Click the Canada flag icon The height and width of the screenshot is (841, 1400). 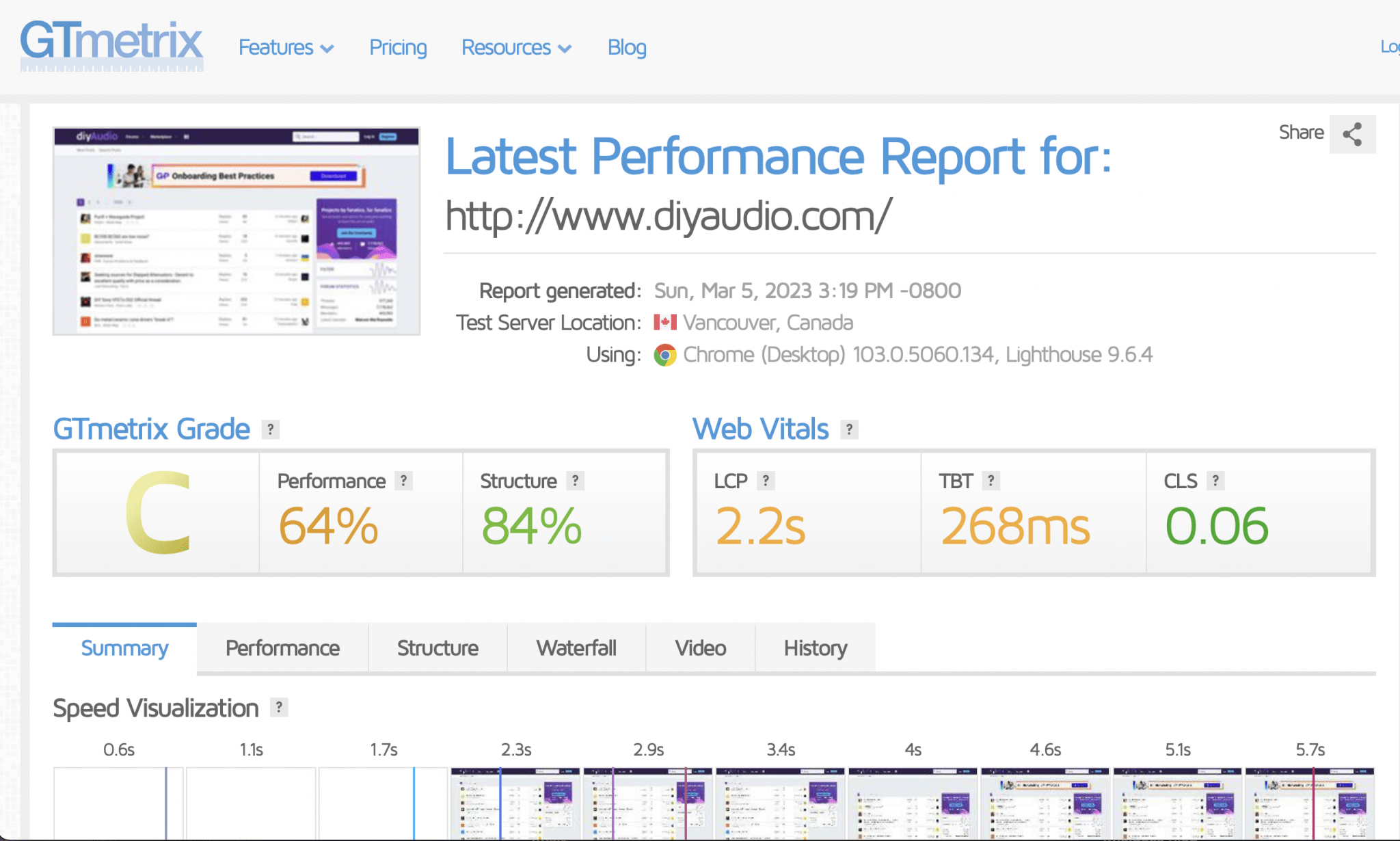click(x=665, y=322)
